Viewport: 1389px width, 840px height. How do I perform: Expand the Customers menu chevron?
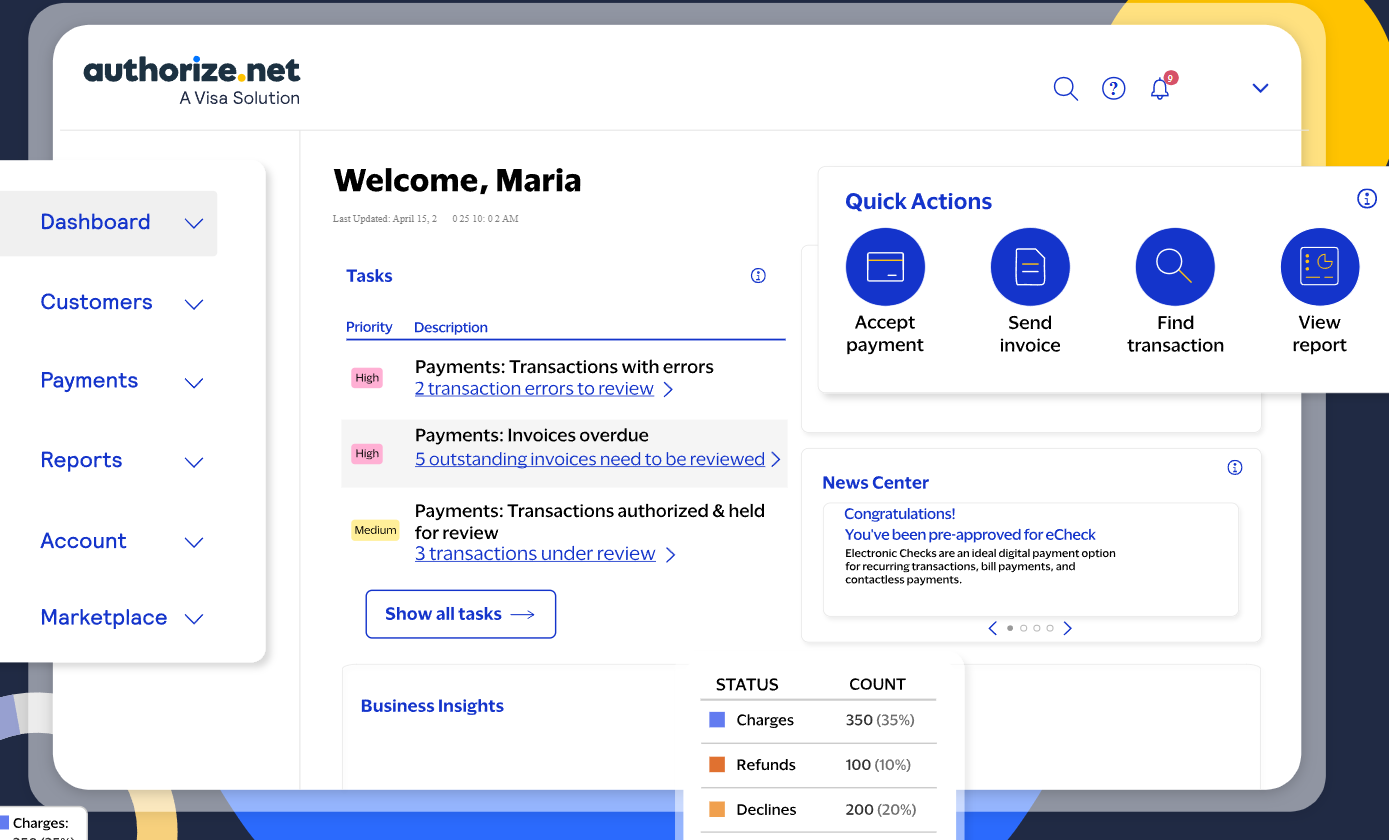point(194,304)
